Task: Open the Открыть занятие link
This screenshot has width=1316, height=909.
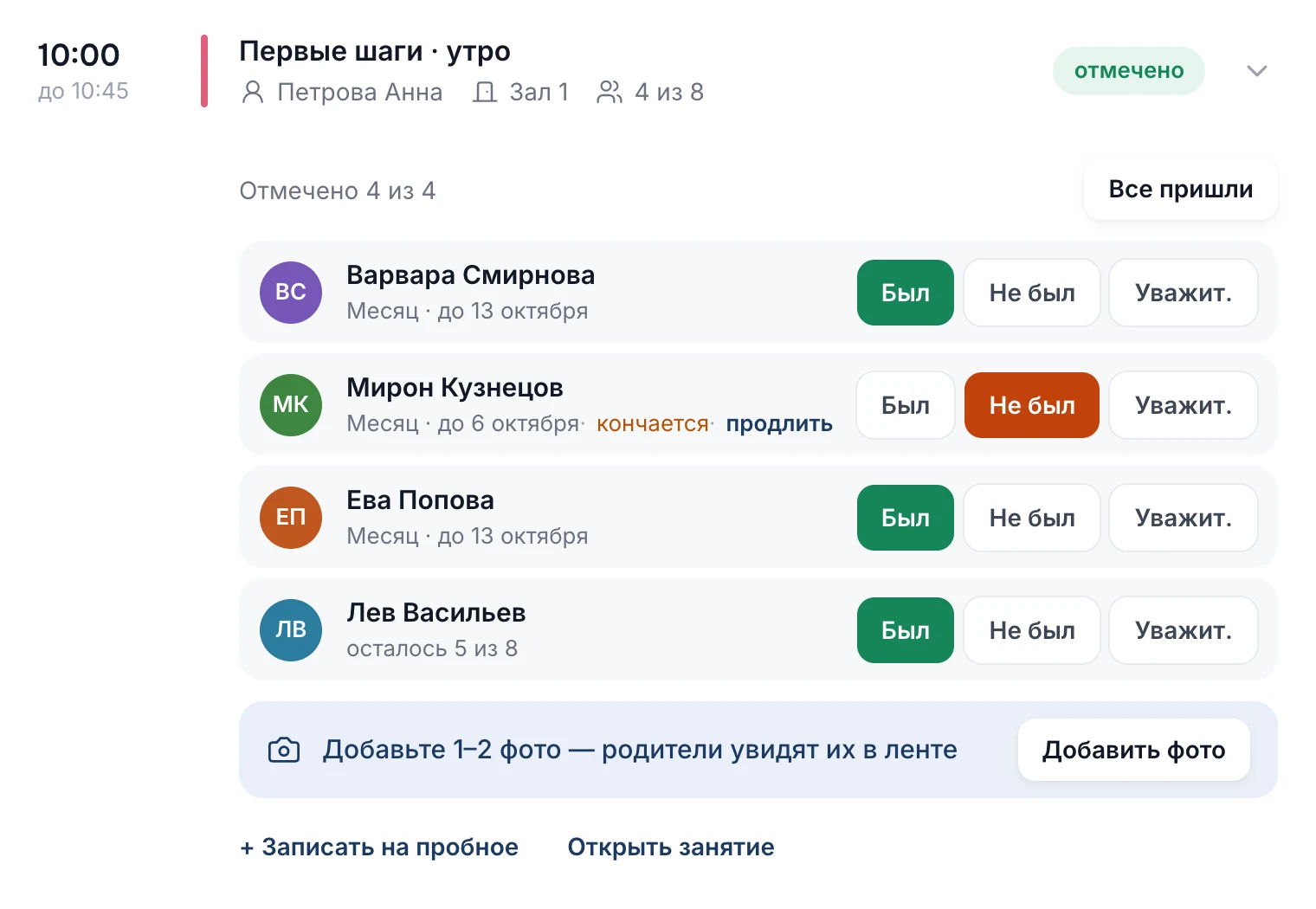Action: (671, 847)
